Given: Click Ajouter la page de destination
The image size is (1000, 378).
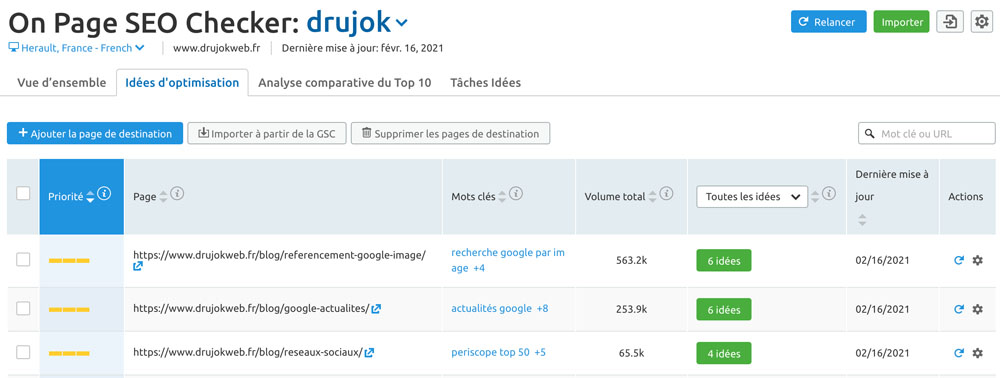Looking at the screenshot, I should (x=95, y=133).
